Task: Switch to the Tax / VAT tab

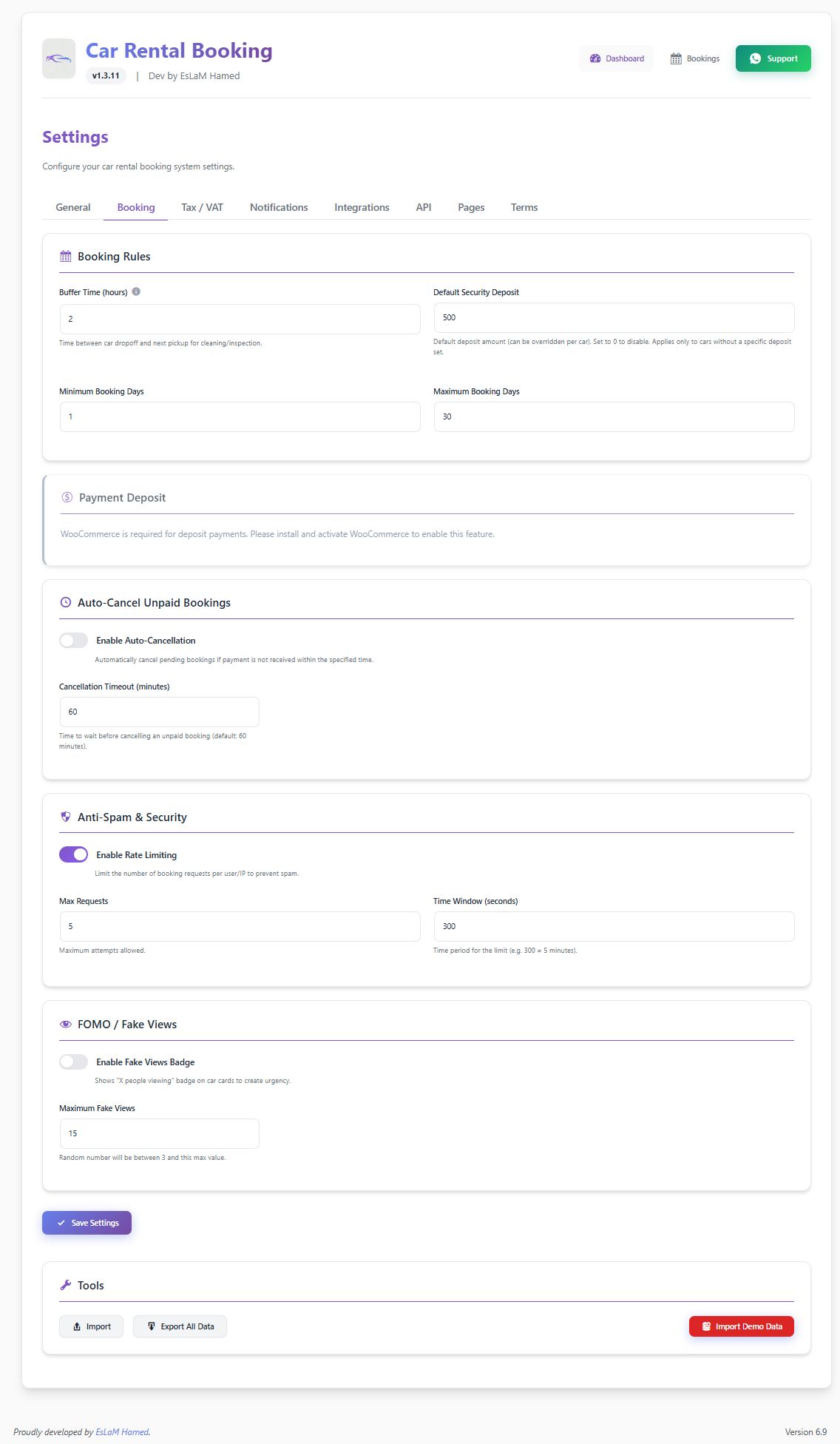Action: pos(202,207)
